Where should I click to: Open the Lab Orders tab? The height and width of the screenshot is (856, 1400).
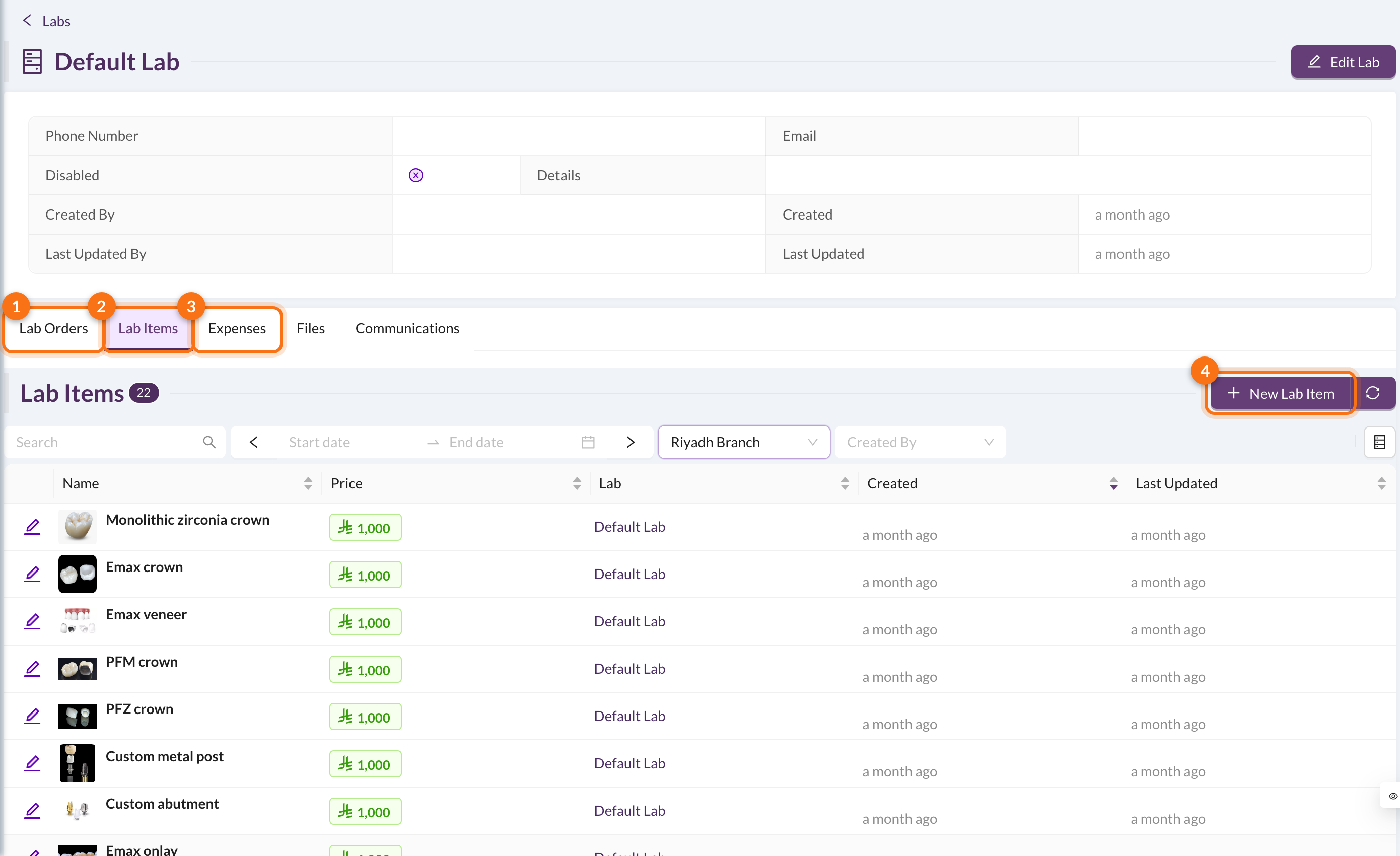[53, 328]
